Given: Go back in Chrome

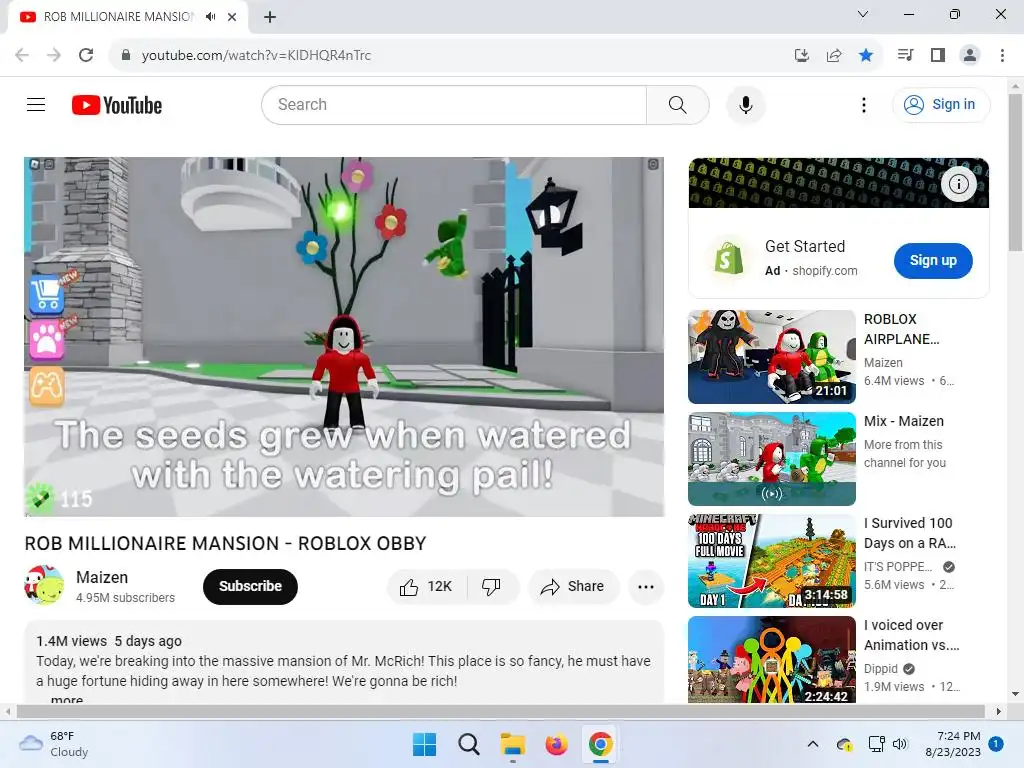Looking at the screenshot, I should (x=22, y=56).
